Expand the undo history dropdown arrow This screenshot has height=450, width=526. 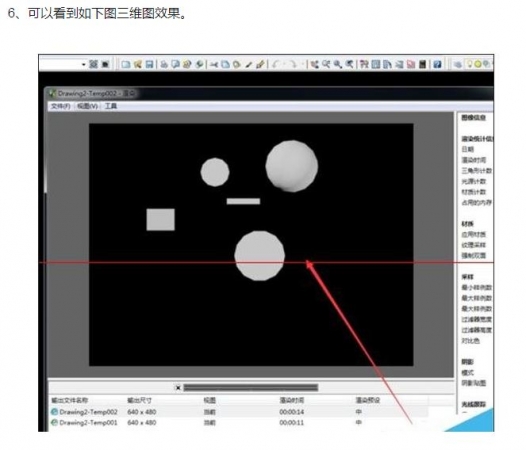284,64
